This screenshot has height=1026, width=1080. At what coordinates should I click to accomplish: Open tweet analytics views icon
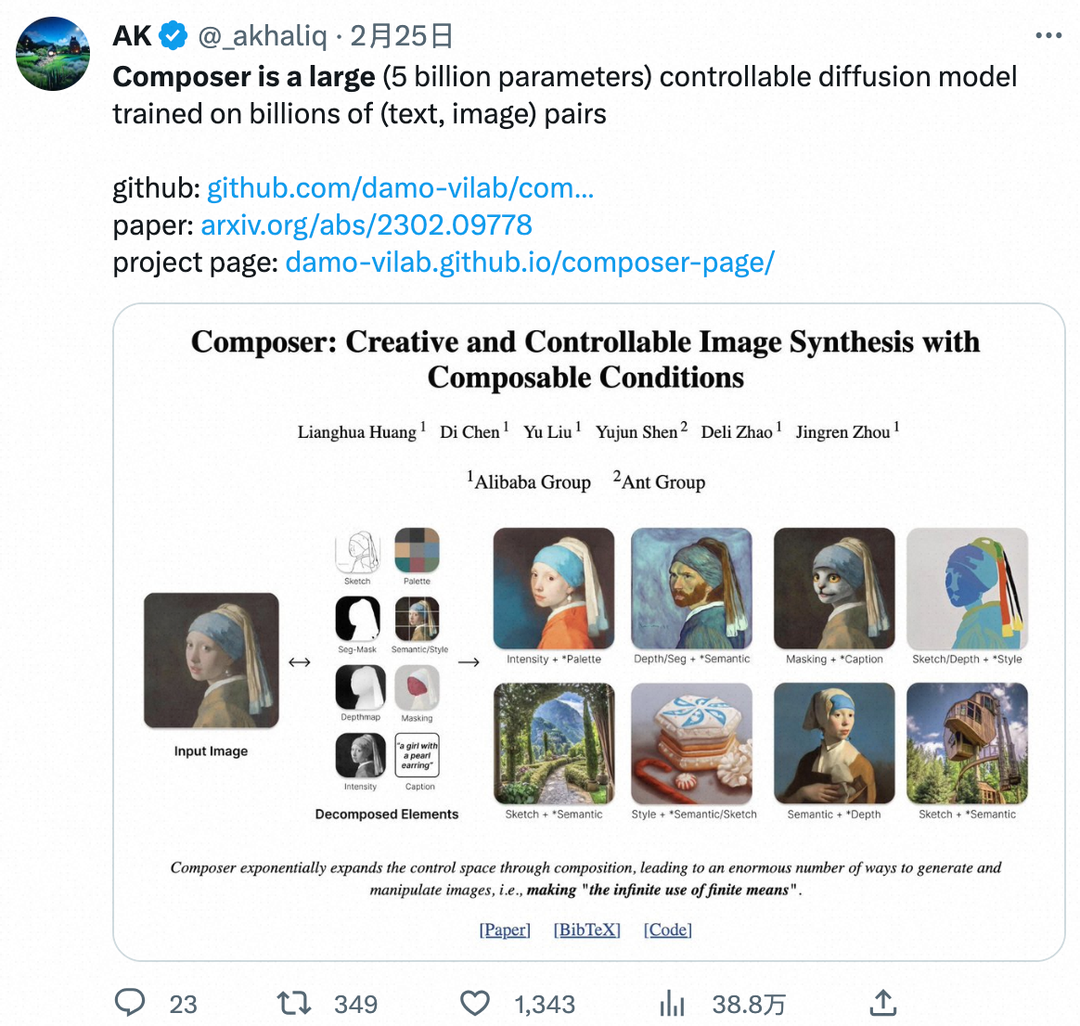pyautogui.click(x=672, y=1002)
